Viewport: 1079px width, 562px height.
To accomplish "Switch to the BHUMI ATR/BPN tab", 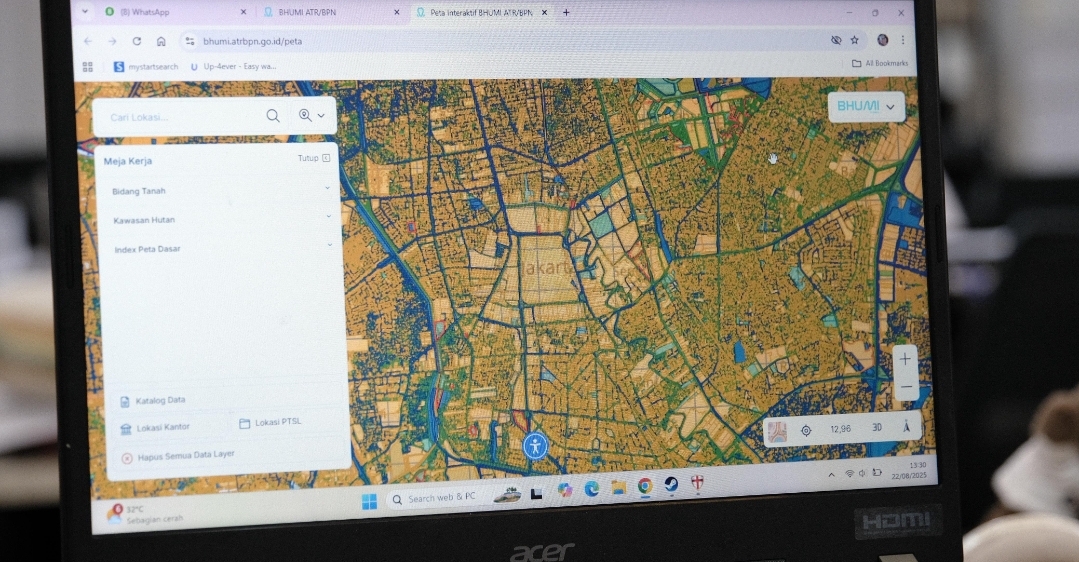I will pyautogui.click(x=325, y=12).
